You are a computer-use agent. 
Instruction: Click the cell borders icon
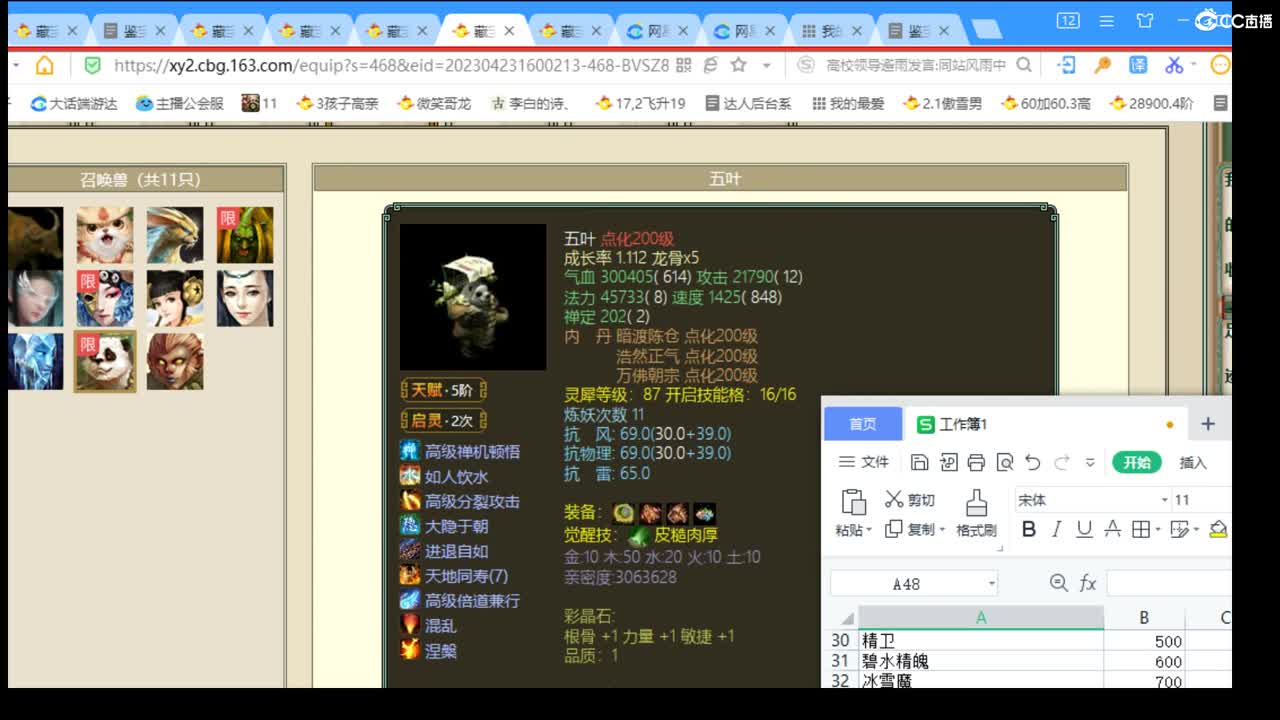tap(1141, 530)
